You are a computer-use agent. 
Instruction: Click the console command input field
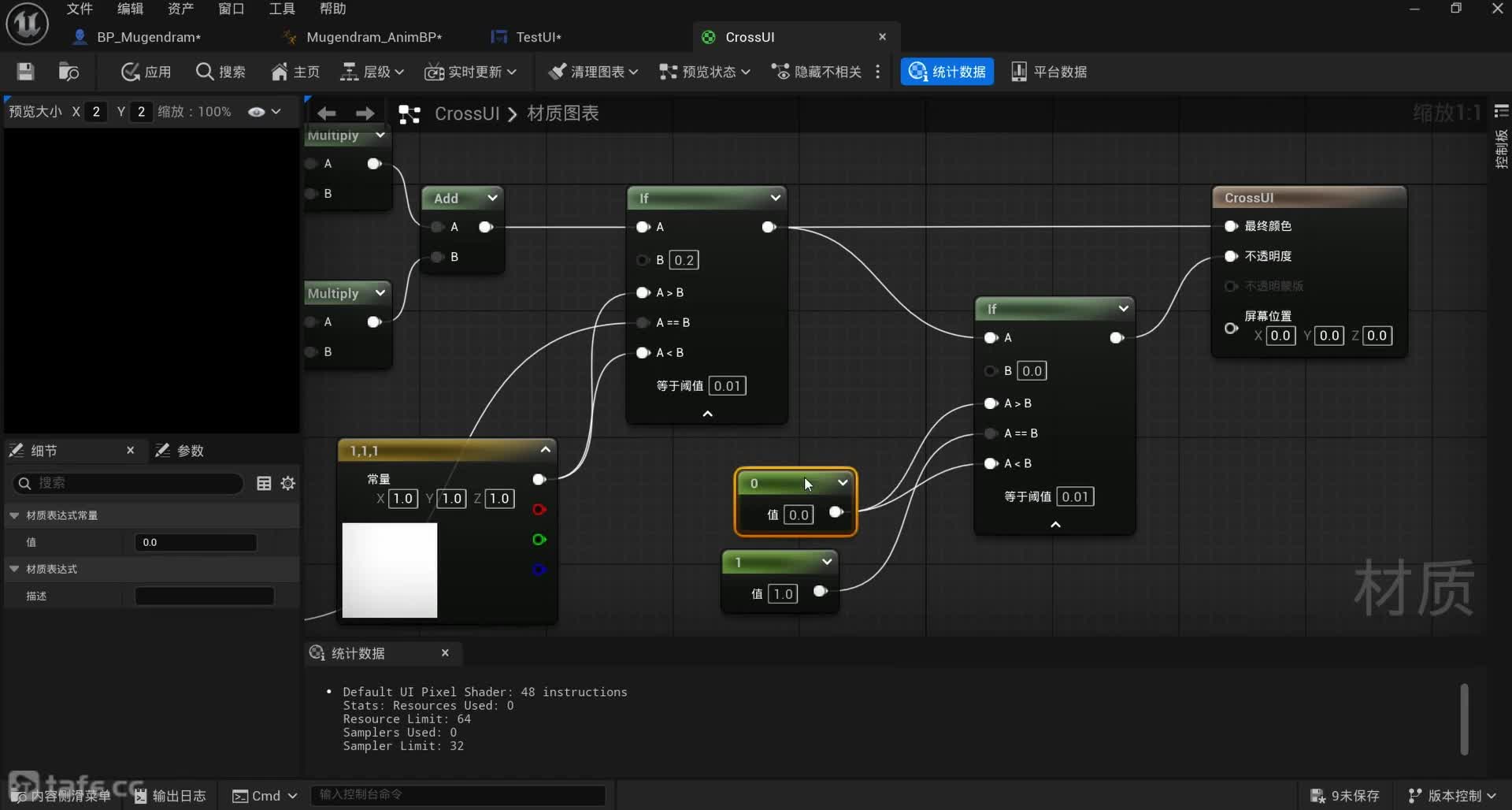[458, 795]
